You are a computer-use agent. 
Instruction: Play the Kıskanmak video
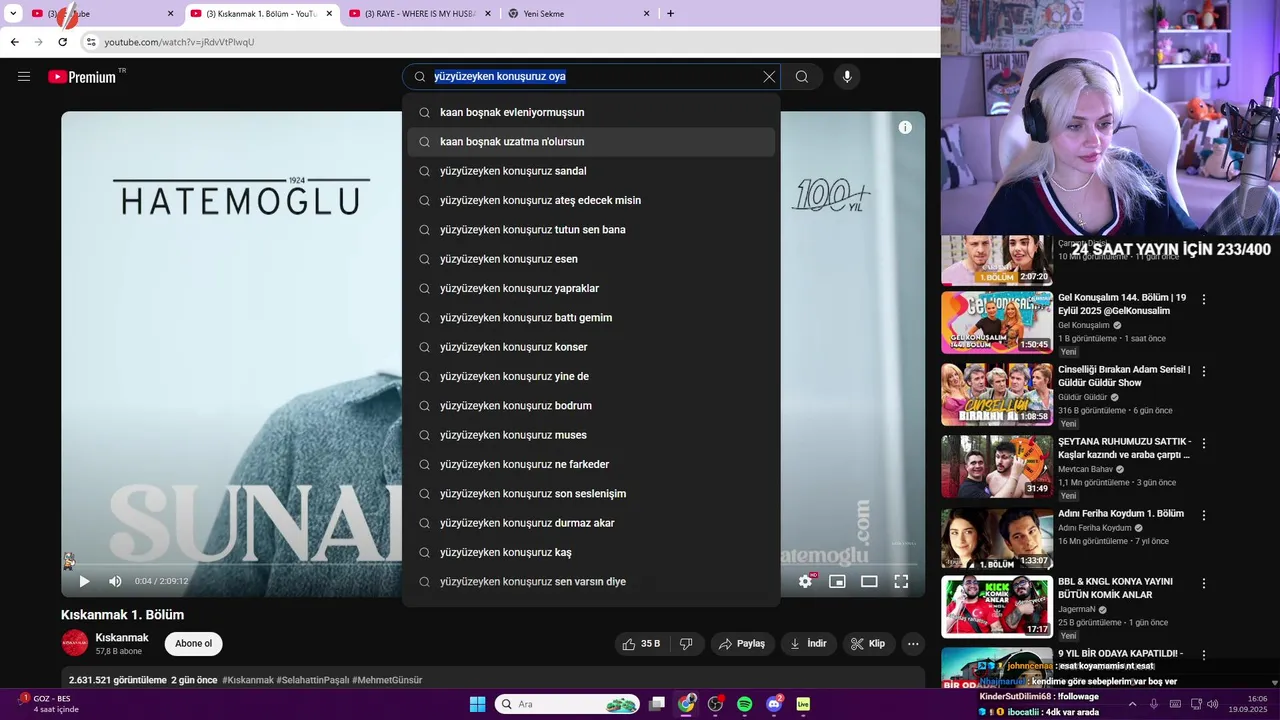pyautogui.click(x=84, y=581)
